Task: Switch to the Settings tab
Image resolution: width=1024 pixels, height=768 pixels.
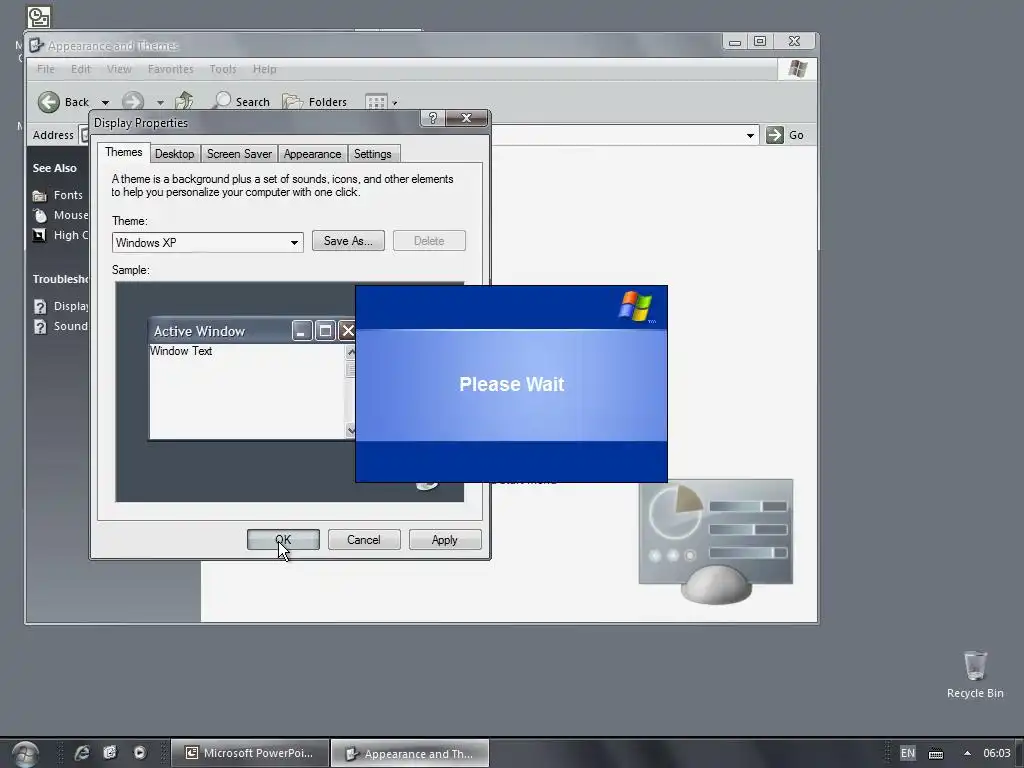Action: tap(372, 154)
